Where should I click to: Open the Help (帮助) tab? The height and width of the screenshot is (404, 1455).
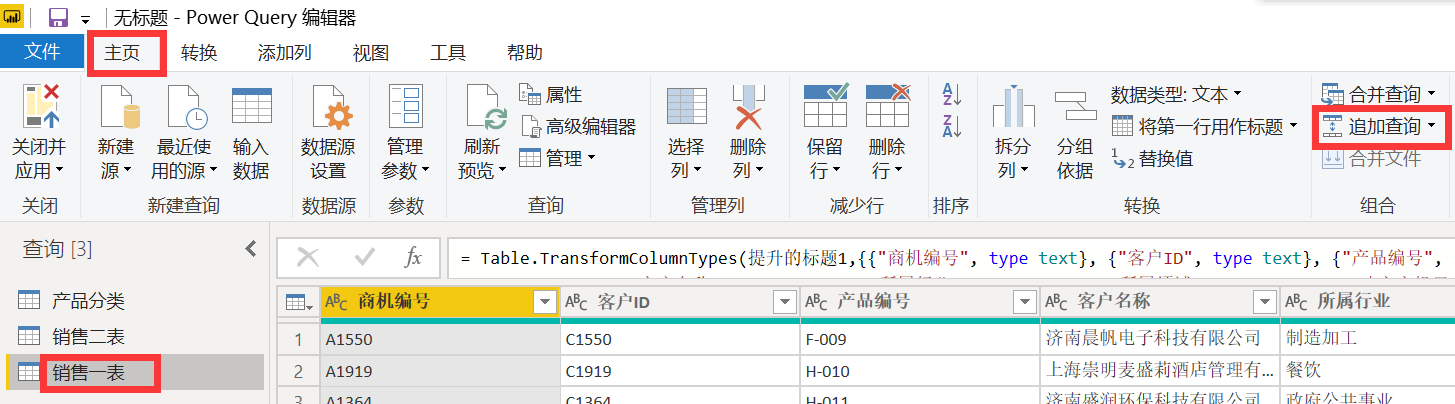(525, 53)
